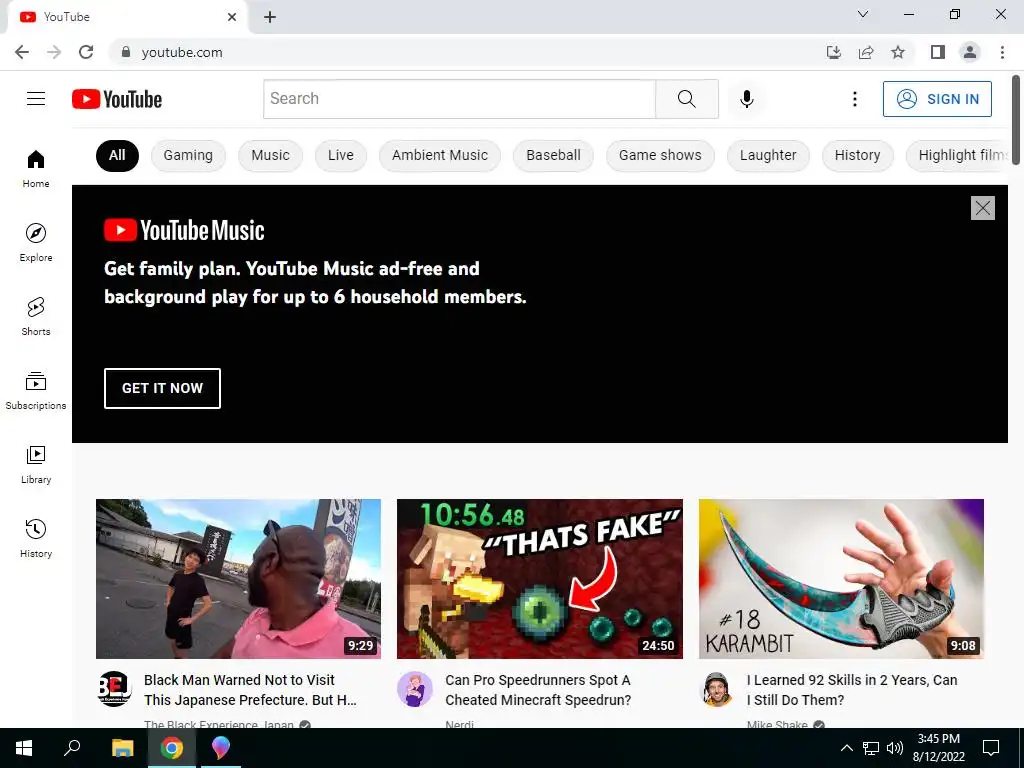Select the Ambient Music chip

coord(440,155)
